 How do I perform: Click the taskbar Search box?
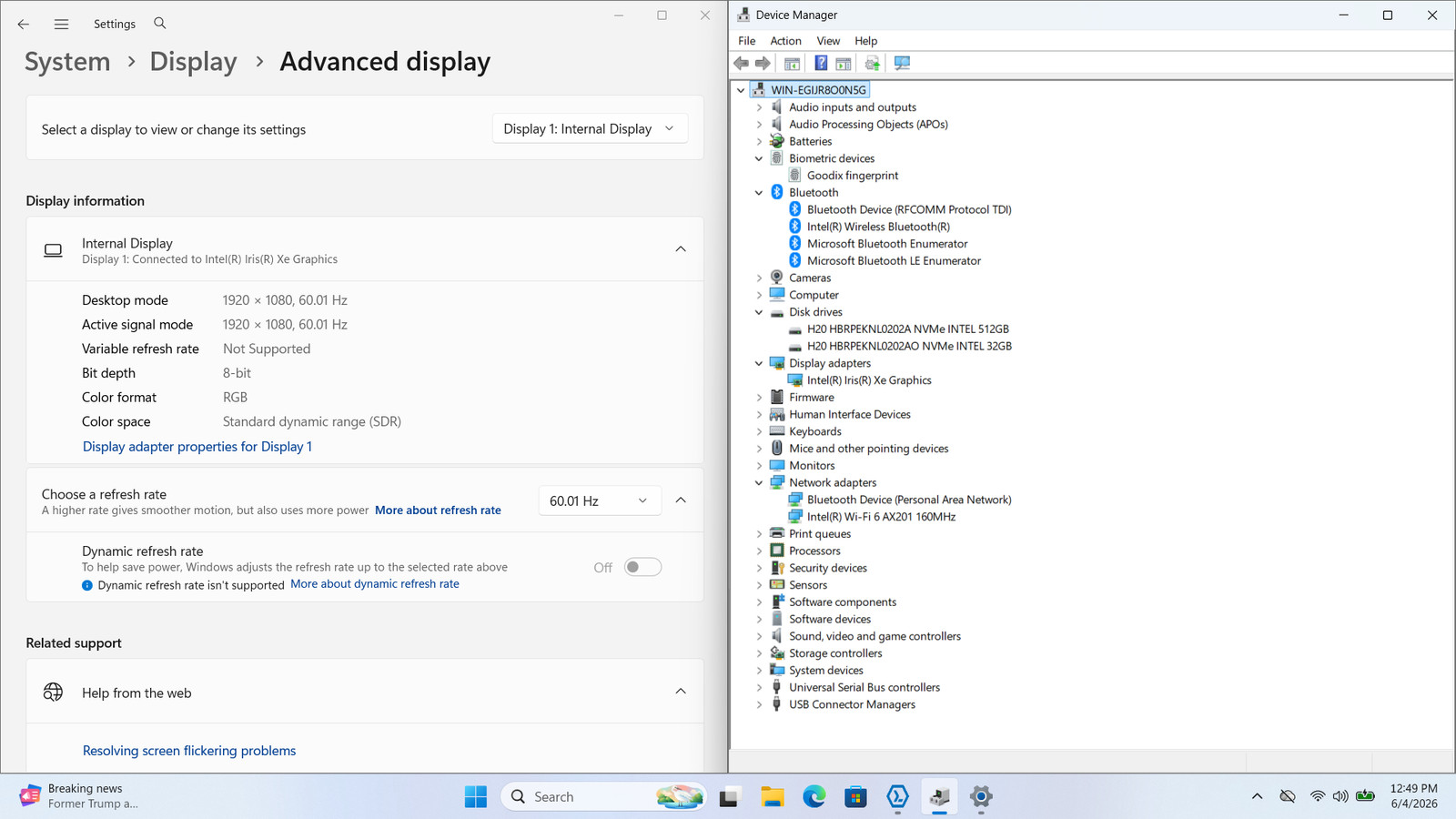[603, 797]
